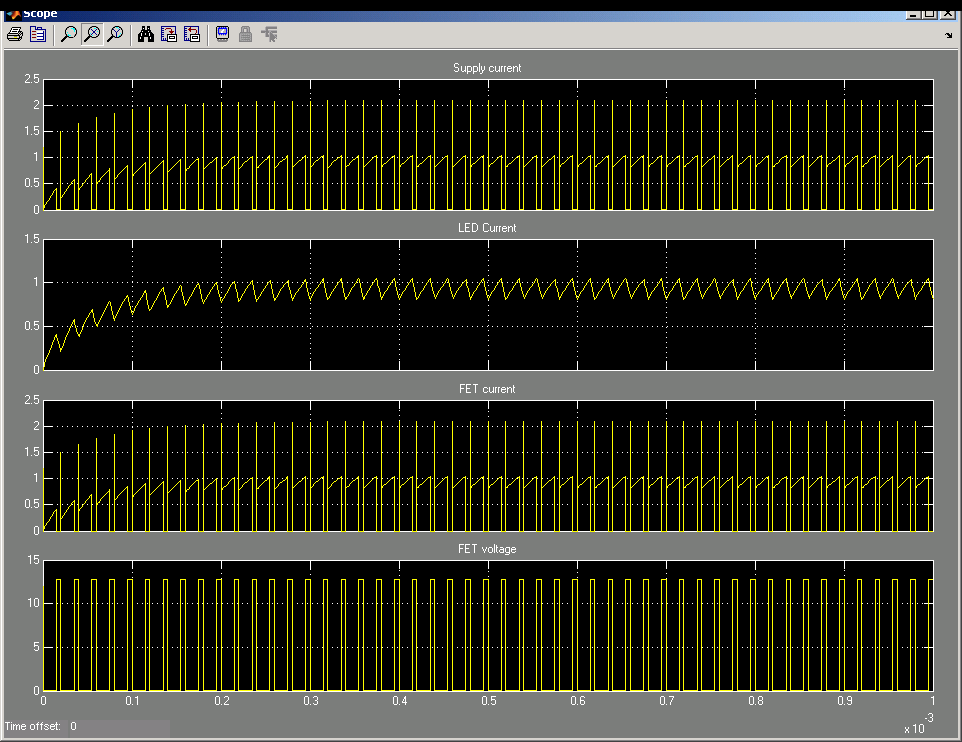Minimize the Scope window
The width and height of the screenshot is (962, 742).
pyautogui.click(x=914, y=14)
